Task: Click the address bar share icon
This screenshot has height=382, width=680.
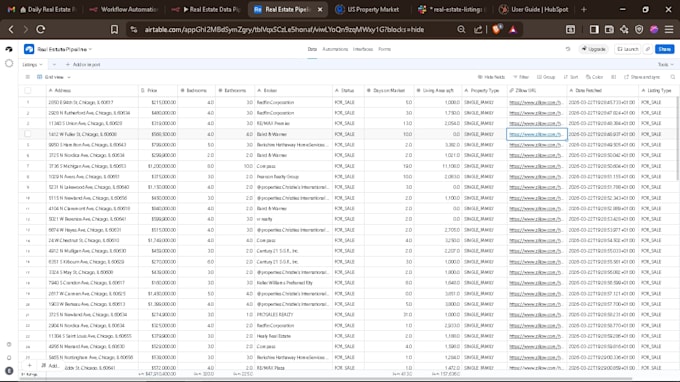Action: [x=478, y=29]
